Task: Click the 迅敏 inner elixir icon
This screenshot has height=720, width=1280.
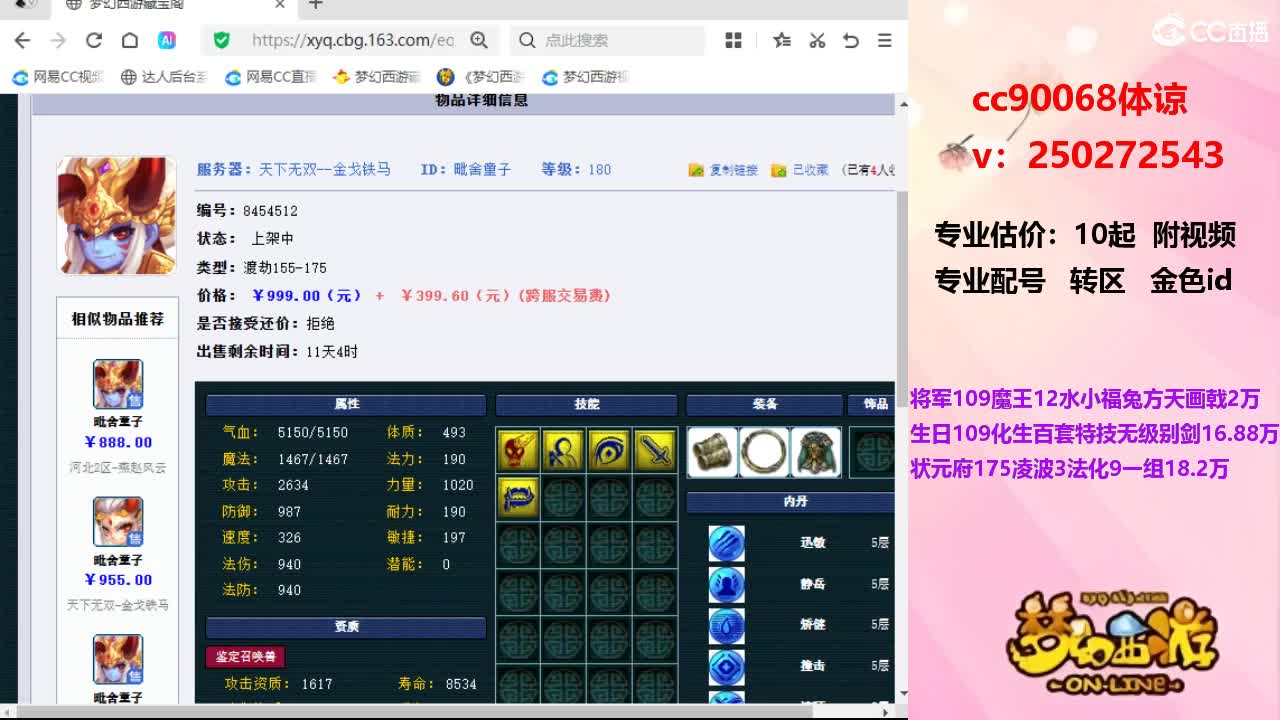Action: (727, 543)
